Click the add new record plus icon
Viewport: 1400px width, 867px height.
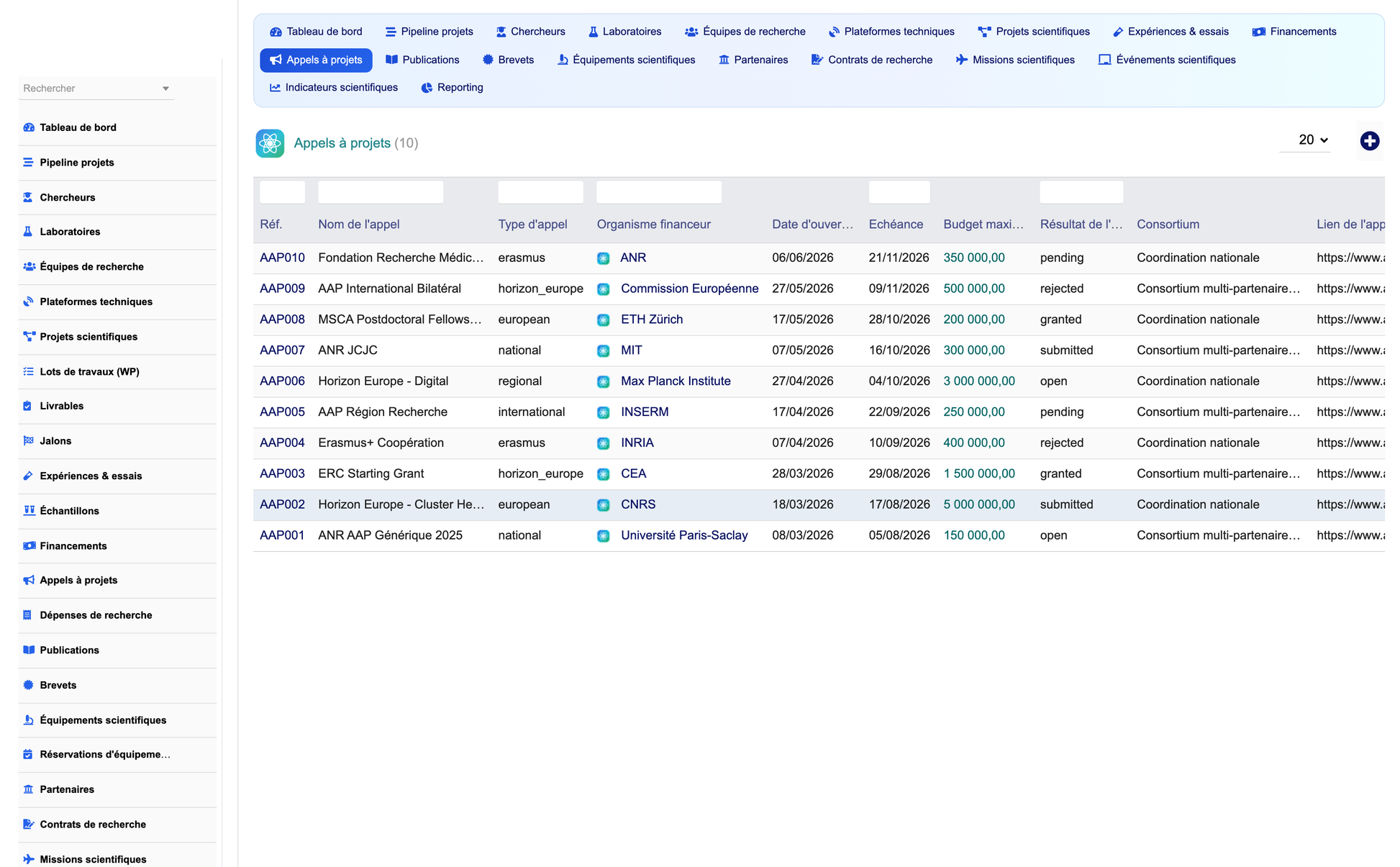[x=1369, y=141]
